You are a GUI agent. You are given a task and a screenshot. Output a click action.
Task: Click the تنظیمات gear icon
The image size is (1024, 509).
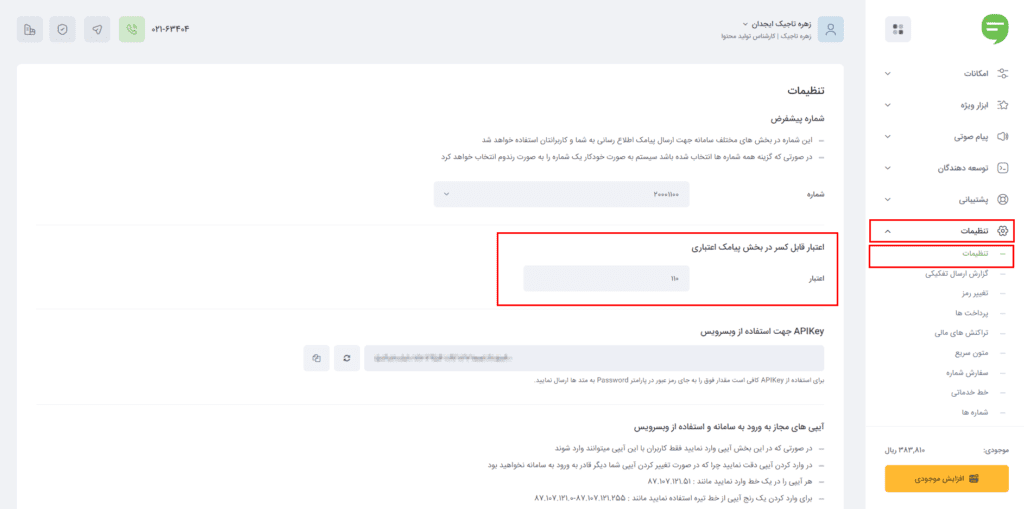pyautogui.click(x=1003, y=231)
